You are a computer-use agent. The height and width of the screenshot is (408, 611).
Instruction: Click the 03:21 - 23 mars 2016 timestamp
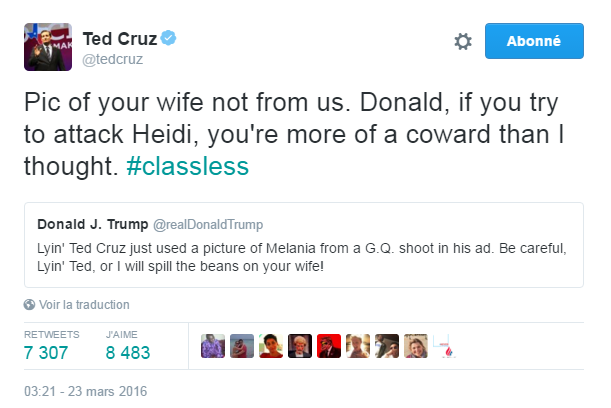(x=84, y=387)
